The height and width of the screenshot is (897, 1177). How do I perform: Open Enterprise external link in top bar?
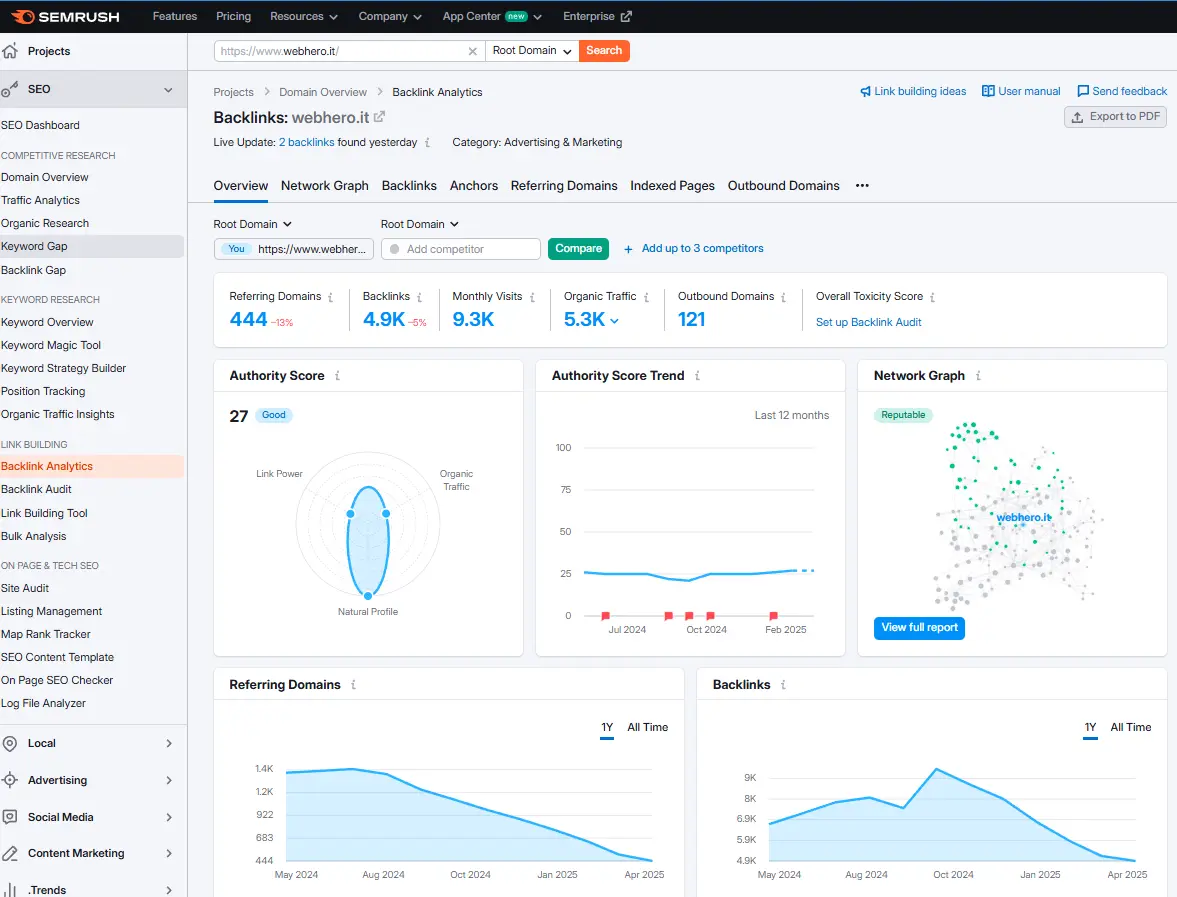[597, 17]
